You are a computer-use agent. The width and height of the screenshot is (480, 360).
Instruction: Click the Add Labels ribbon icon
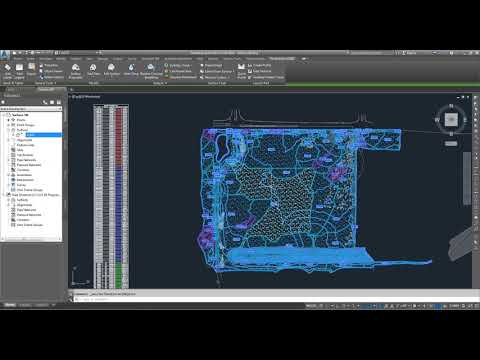tap(7, 68)
